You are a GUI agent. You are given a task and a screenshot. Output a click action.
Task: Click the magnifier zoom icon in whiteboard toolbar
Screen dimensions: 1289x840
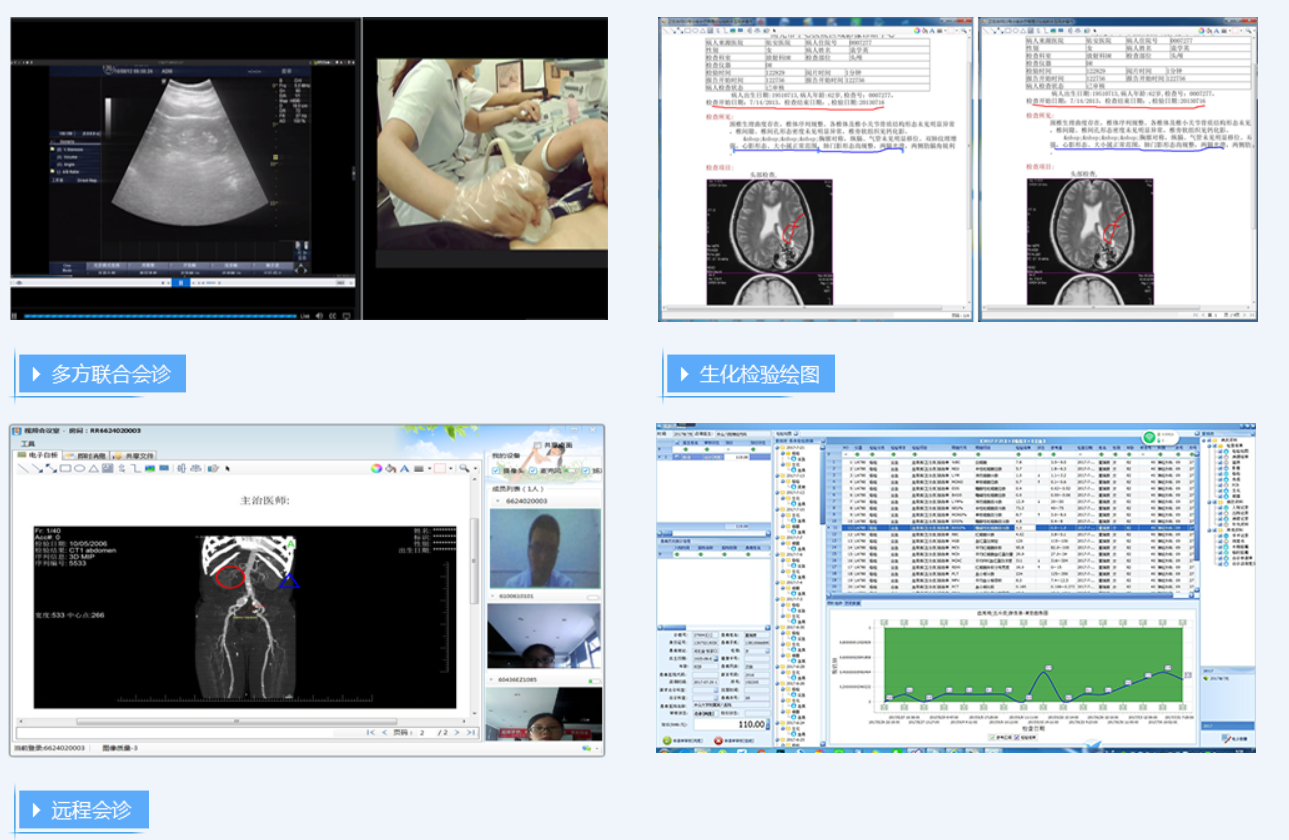(x=464, y=468)
